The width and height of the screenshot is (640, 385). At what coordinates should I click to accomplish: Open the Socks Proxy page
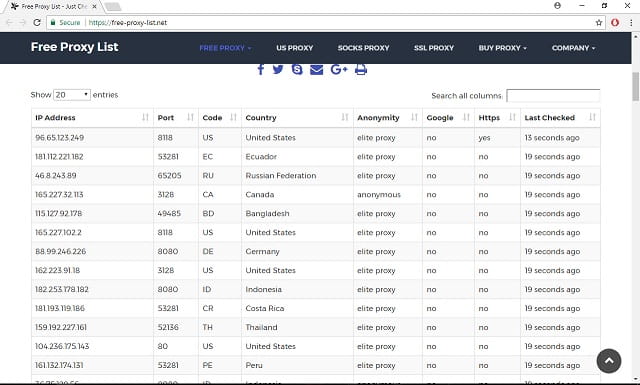click(x=363, y=48)
